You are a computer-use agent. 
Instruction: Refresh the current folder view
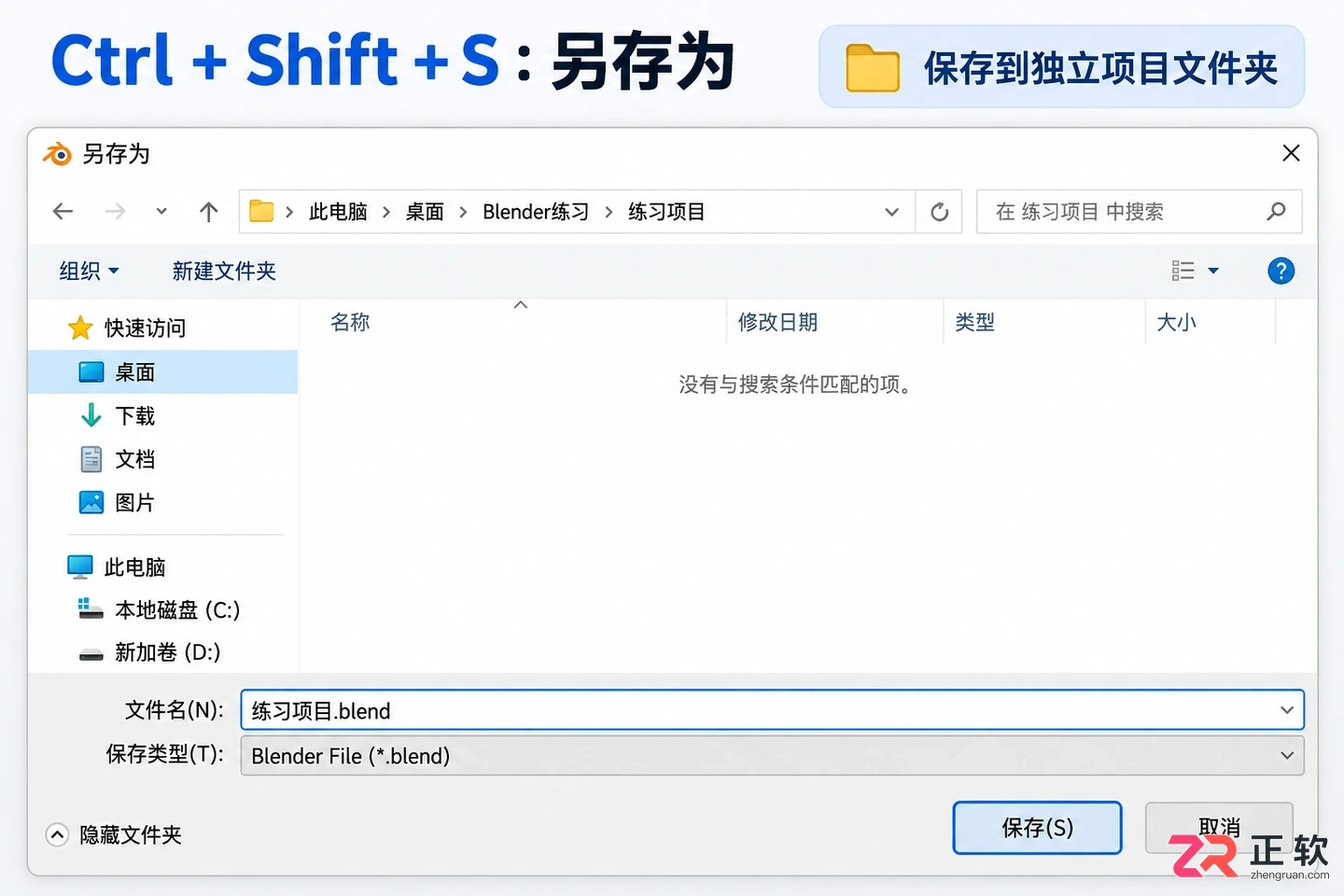(x=939, y=212)
